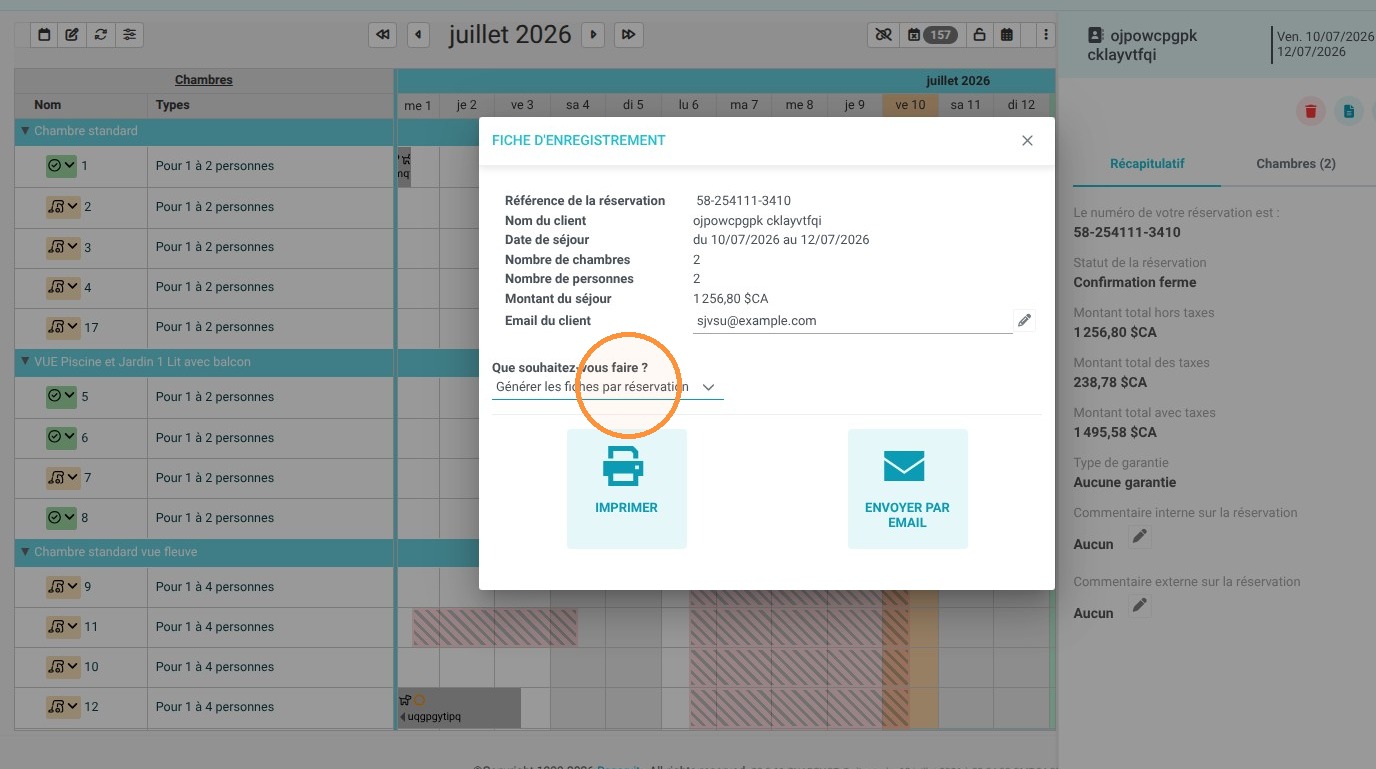Click the broken-link icon in the toolbar
This screenshot has height=769, width=1376.
click(x=883, y=35)
